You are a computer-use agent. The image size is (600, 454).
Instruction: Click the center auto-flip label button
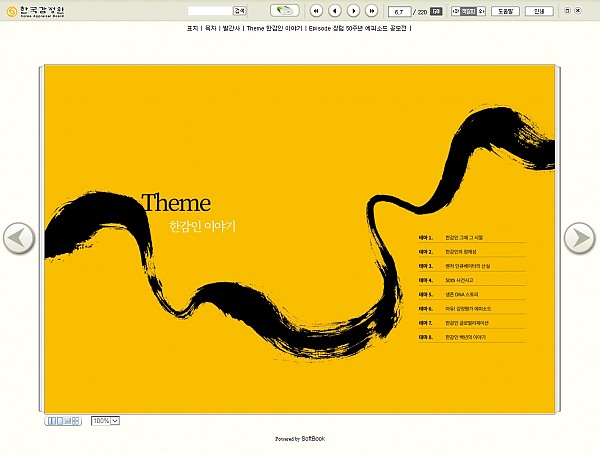tap(468, 11)
